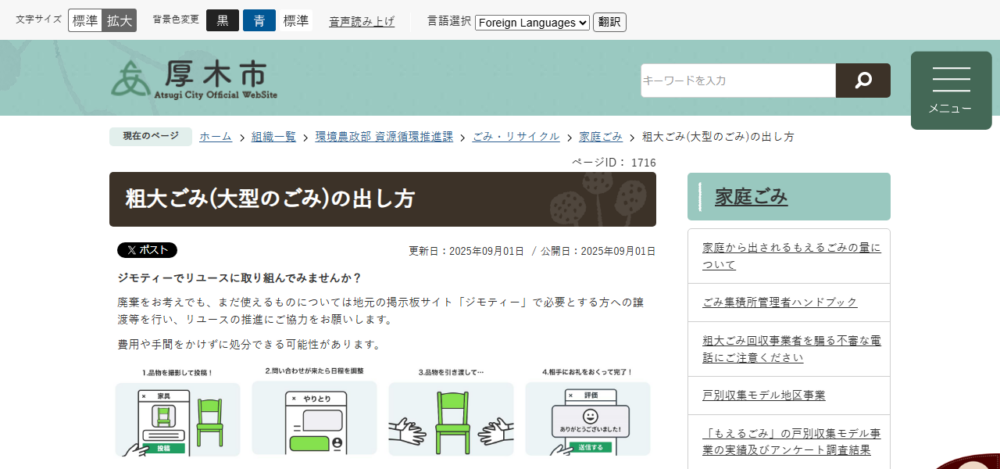1000x469 pixels.
Task: Click the Atsugi City logo
Action: point(195,80)
